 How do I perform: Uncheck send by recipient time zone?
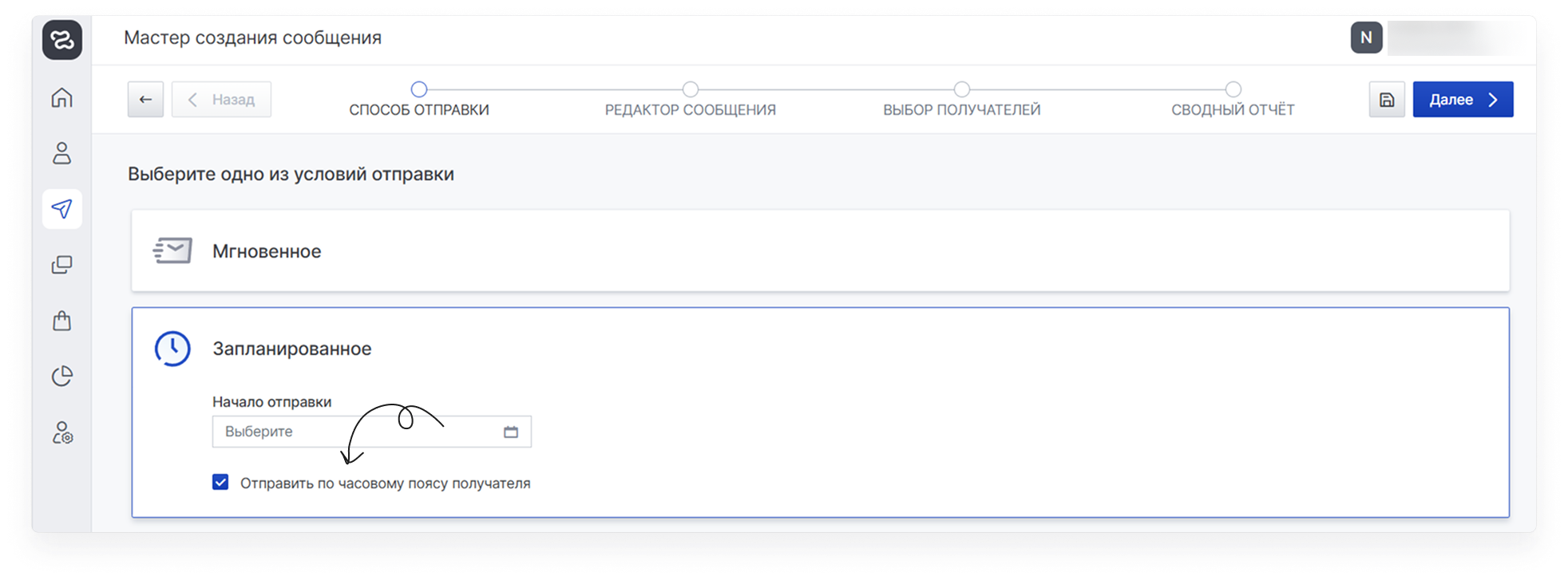tap(220, 482)
